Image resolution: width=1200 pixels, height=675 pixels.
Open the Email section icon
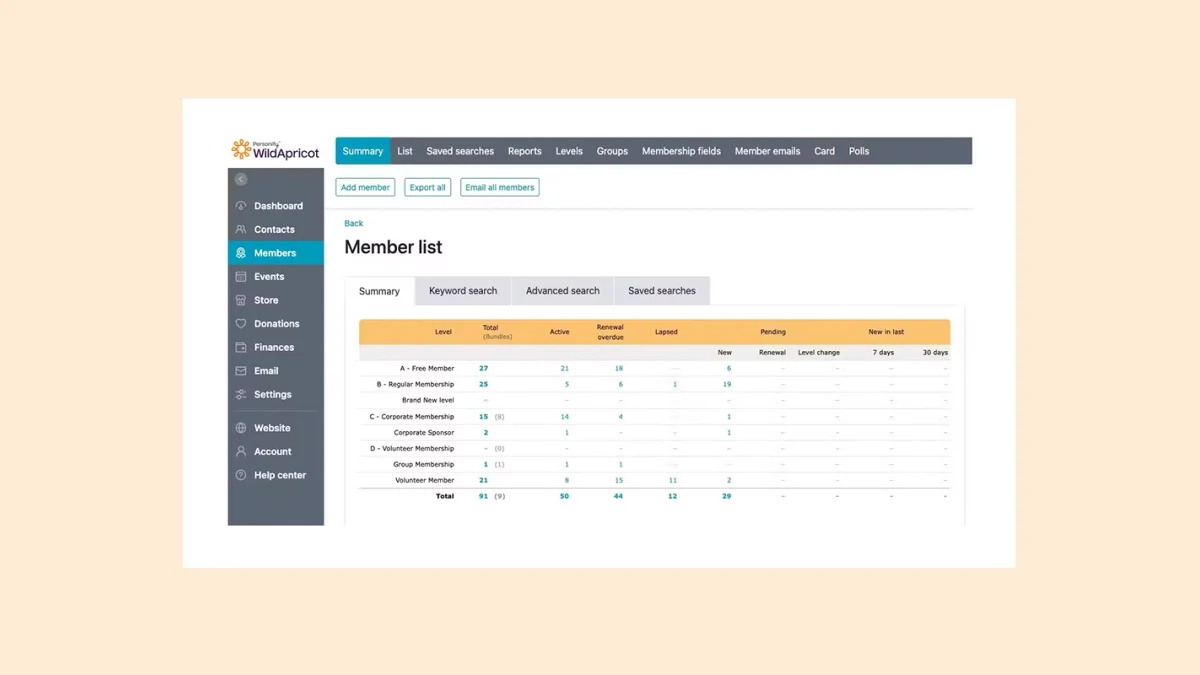click(241, 371)
